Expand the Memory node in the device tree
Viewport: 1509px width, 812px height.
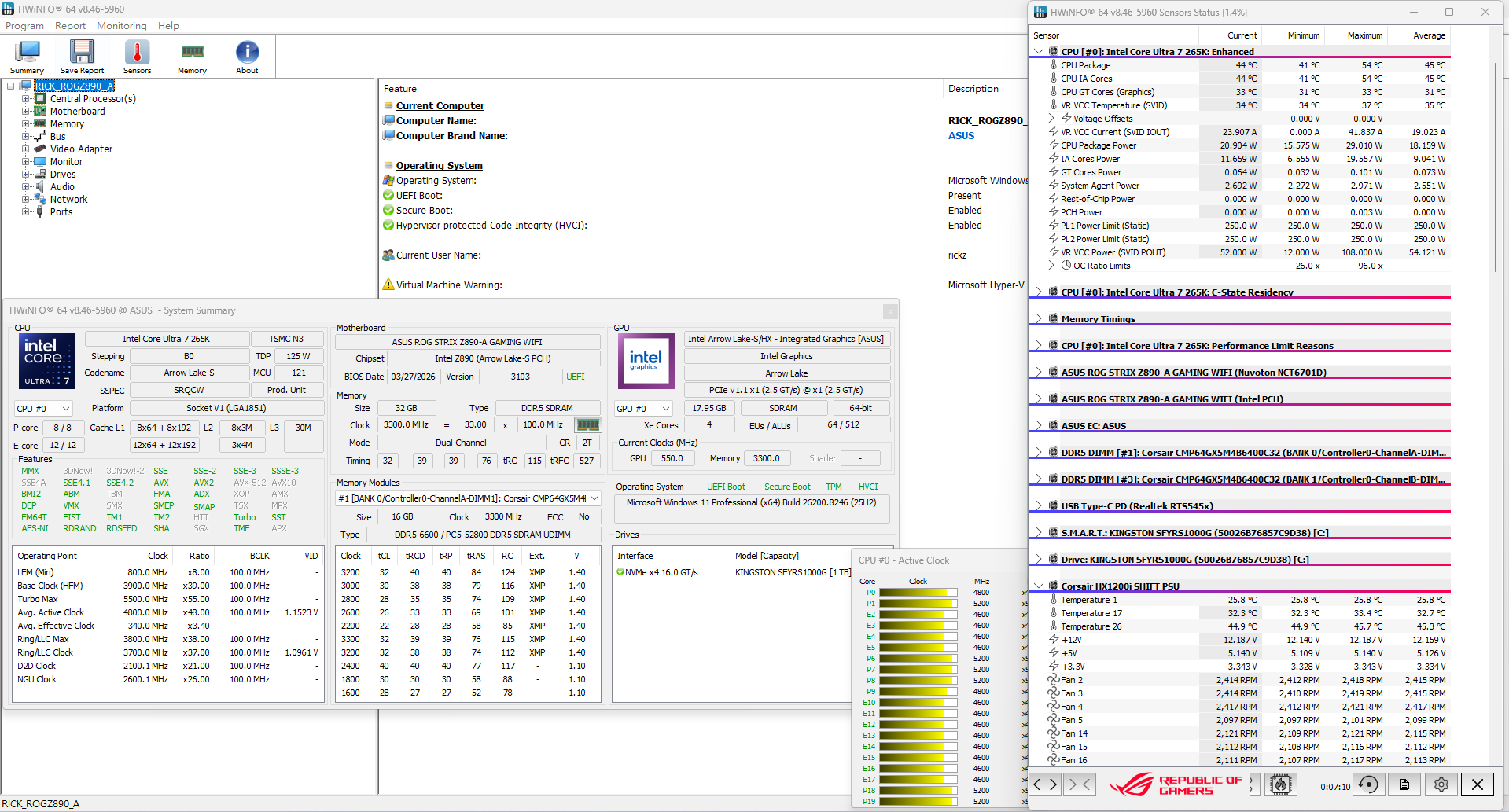point(26,124)
